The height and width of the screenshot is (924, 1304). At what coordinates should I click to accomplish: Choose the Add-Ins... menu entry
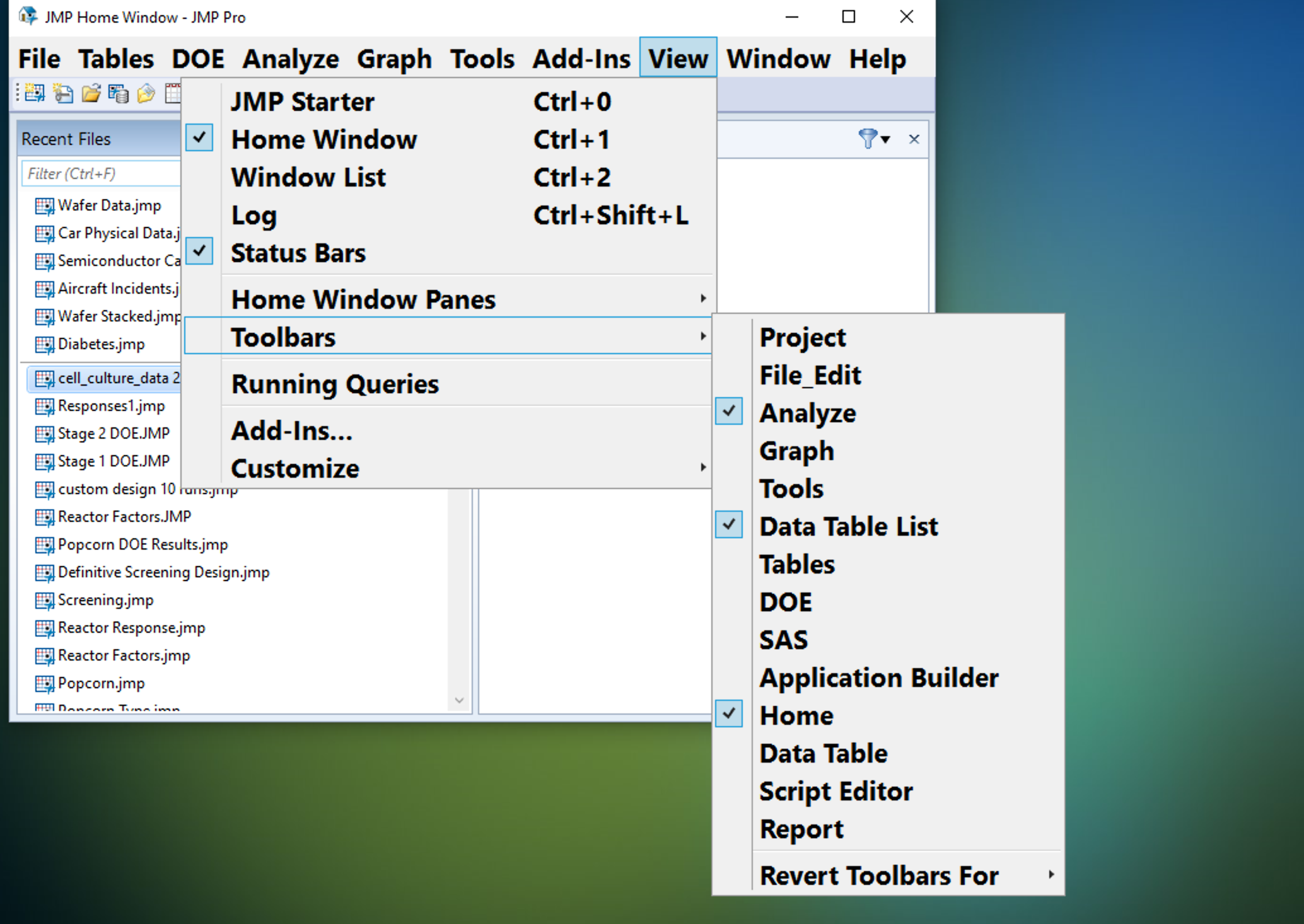291,431
